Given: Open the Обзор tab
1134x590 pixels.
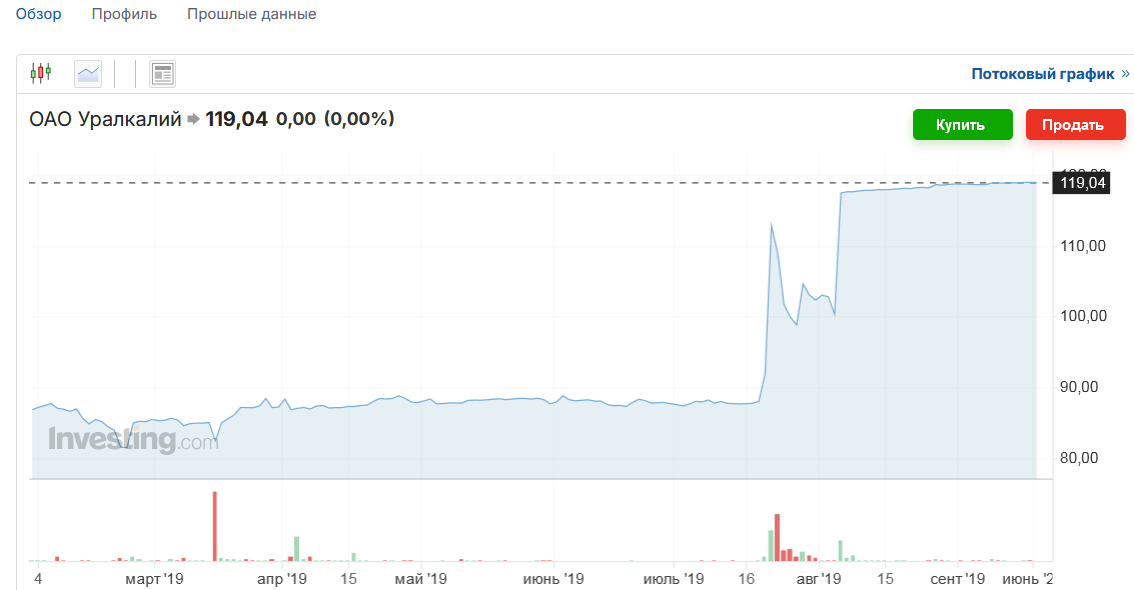Looking at the screenshot, I should tap(38, 14).
